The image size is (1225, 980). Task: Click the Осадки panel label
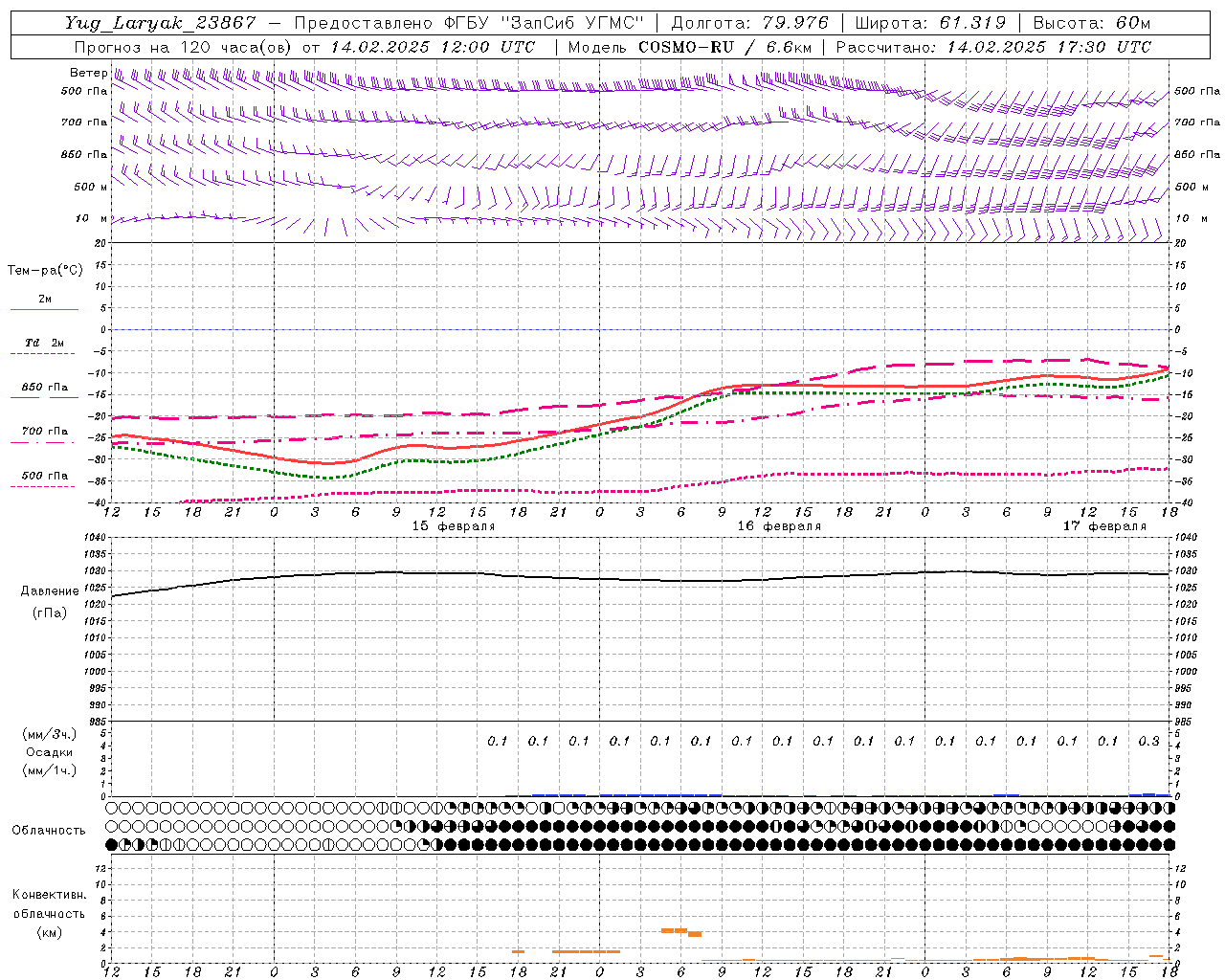(x=50, y=752)
